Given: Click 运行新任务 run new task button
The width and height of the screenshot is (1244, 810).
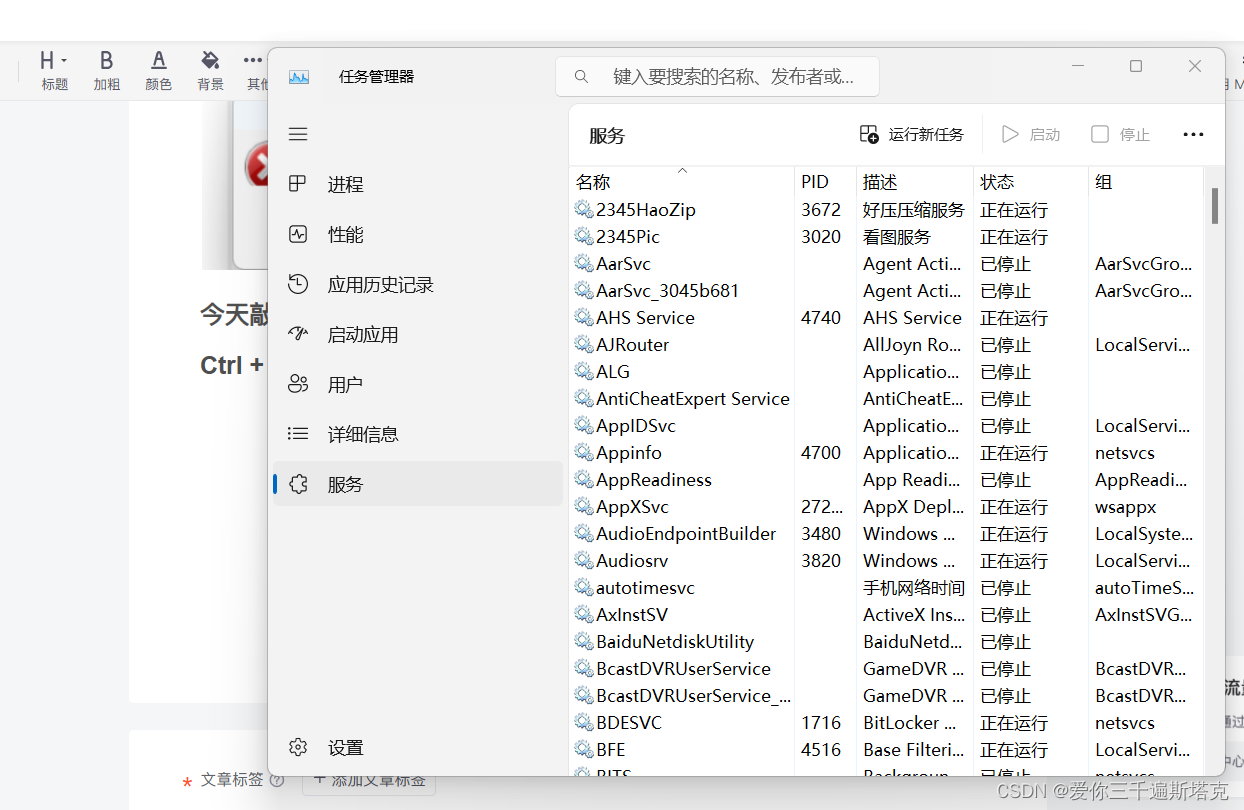Looking at the screenshot, I should (911, 134).
